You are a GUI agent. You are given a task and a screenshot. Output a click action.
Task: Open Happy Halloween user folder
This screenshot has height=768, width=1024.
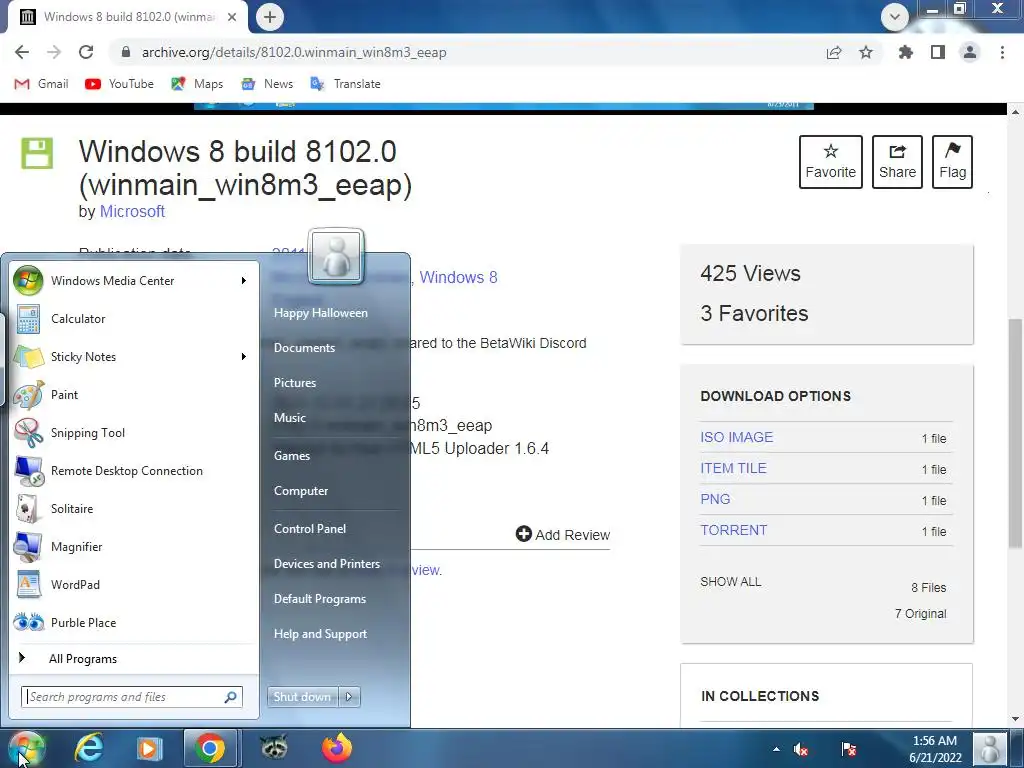(321, 313)
